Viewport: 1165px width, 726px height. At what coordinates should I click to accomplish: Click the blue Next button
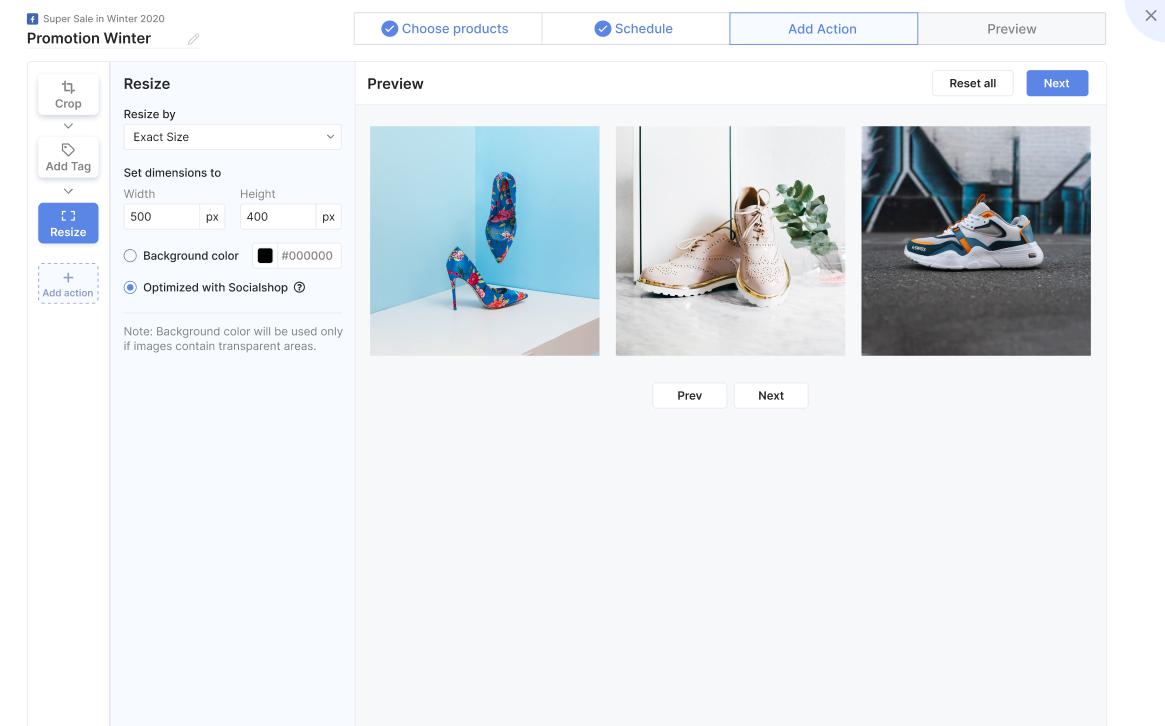tap(1057, 83)
